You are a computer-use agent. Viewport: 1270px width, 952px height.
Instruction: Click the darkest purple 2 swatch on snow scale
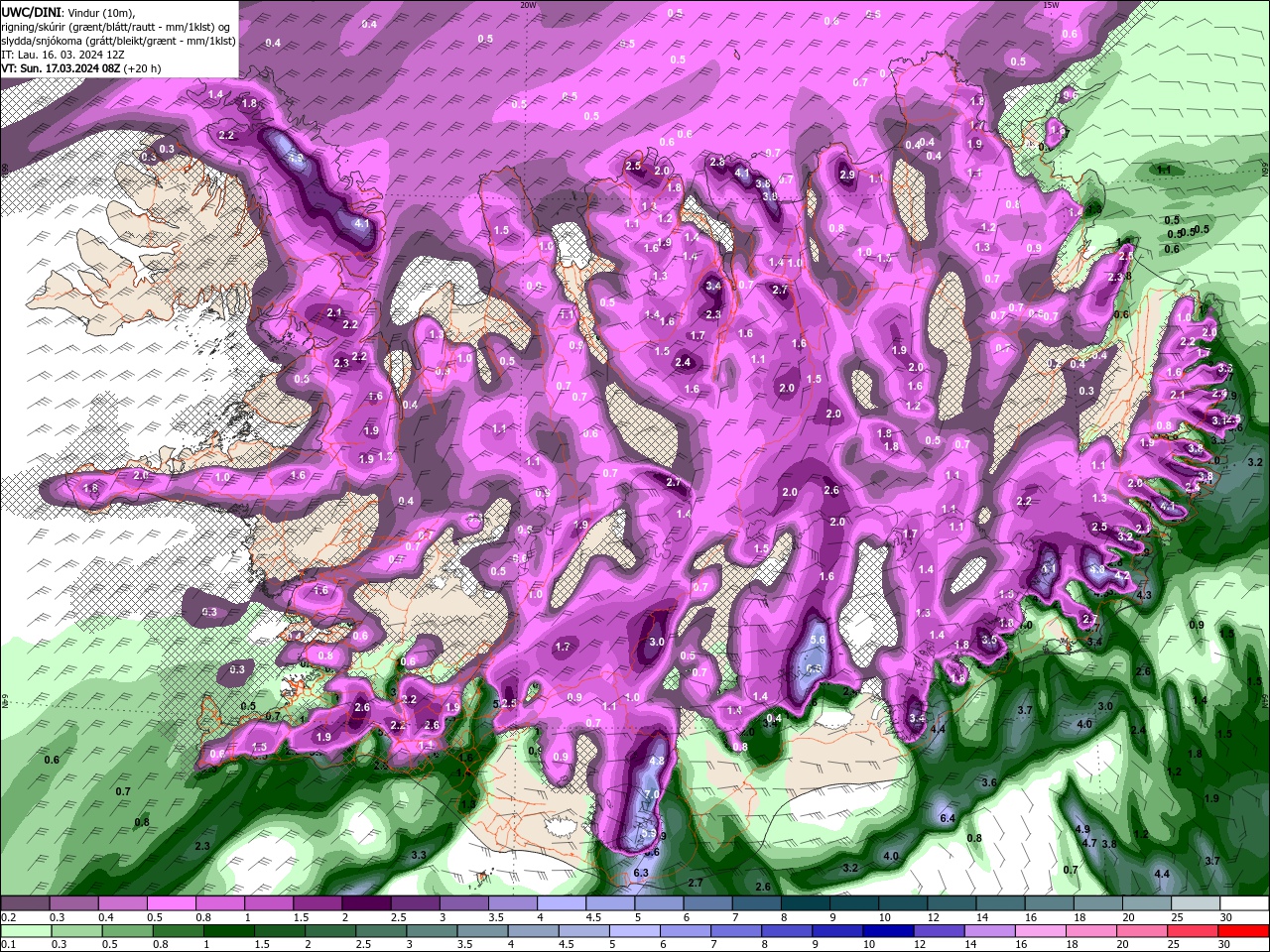coord(366,903)
